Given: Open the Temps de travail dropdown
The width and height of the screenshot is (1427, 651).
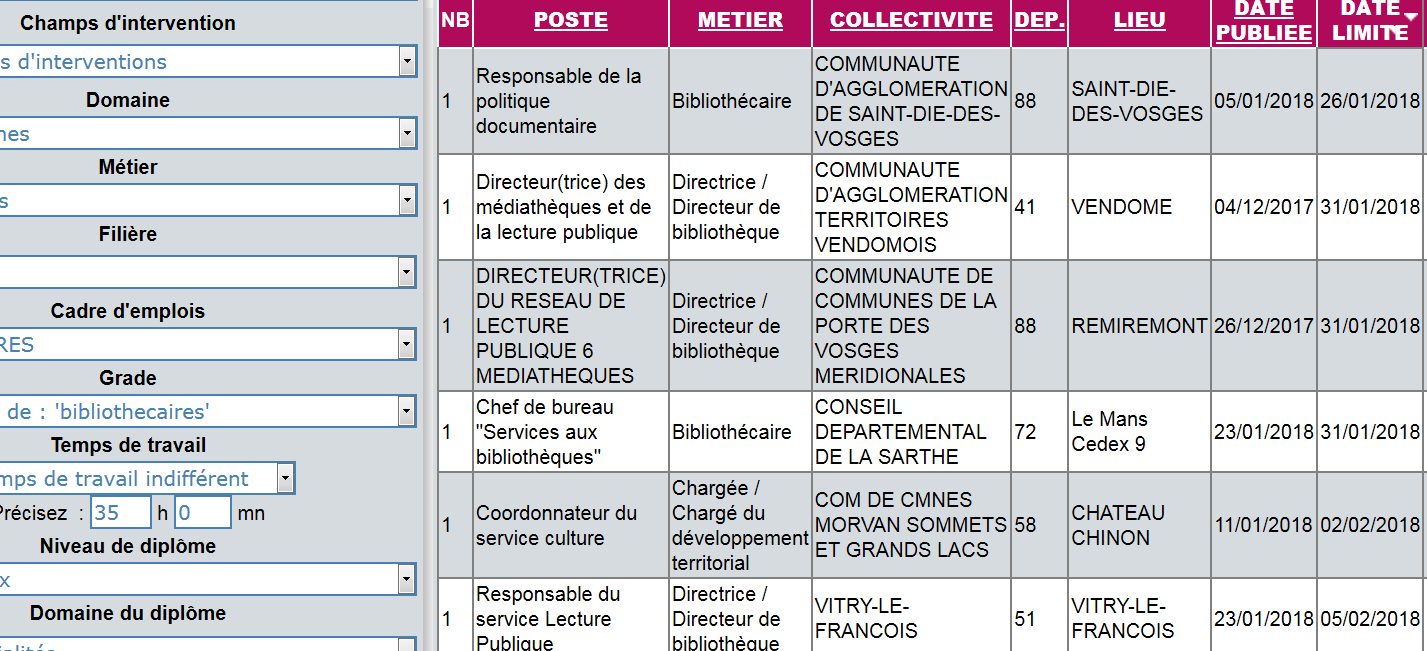Looking at the screenshot, I should [146, 478].
